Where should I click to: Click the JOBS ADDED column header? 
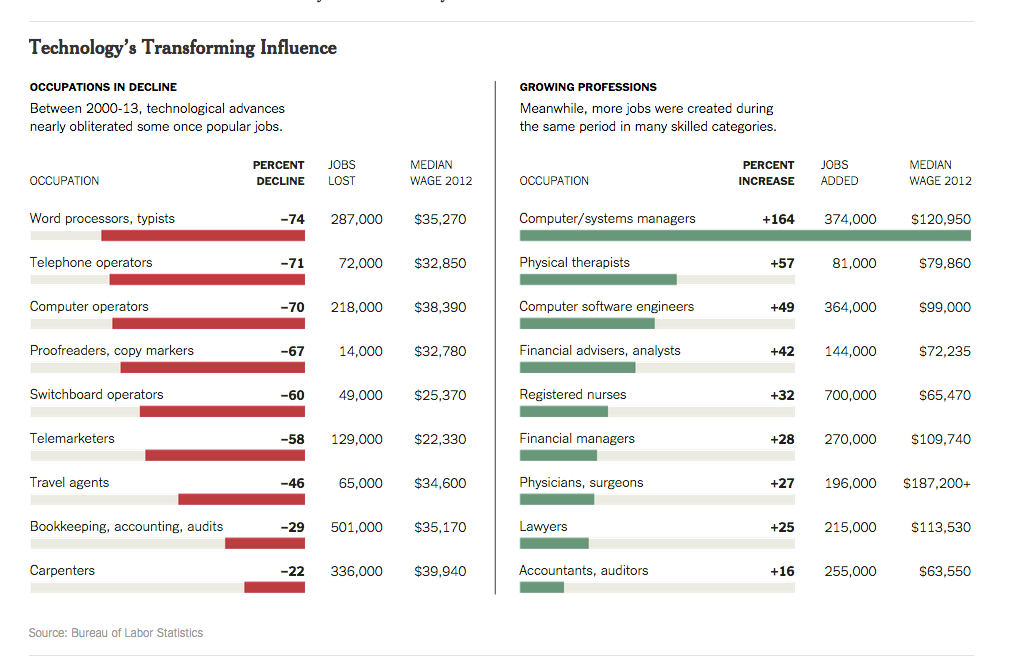(x=839, y=173)
